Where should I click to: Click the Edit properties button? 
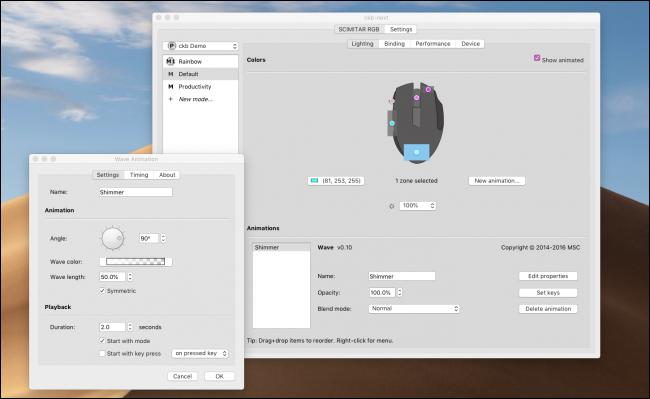(x=548, y=276)
